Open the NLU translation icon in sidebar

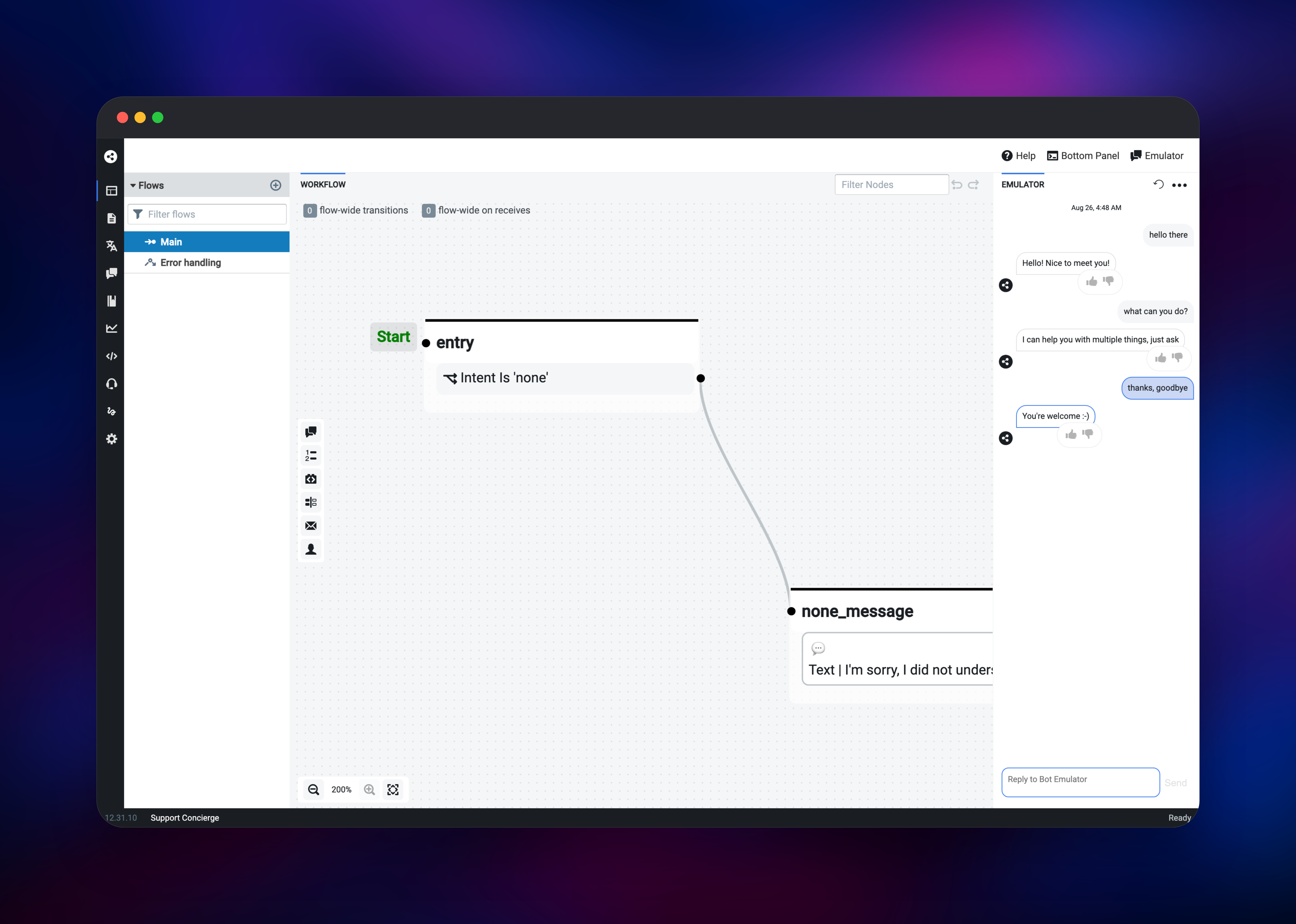point(112,246)
